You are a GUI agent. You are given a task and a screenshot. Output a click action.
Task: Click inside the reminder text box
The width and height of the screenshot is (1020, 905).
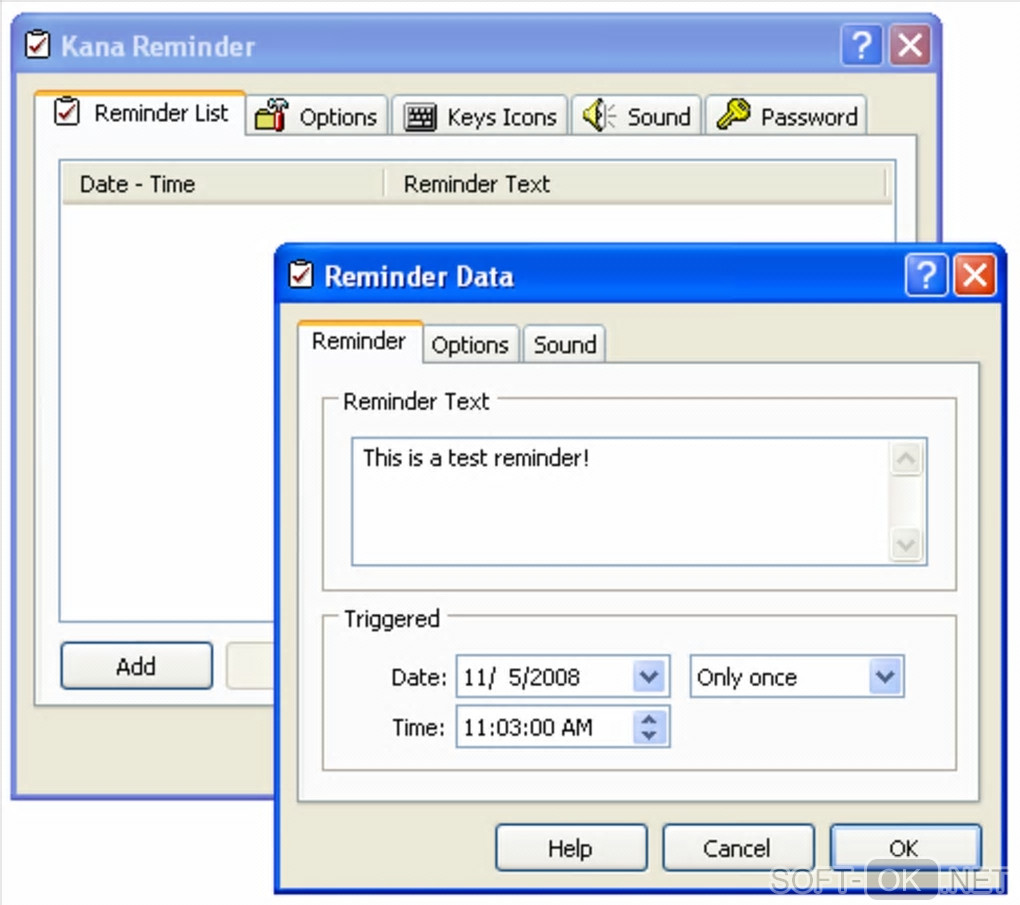pyautogui.click(x=621, y=501)
